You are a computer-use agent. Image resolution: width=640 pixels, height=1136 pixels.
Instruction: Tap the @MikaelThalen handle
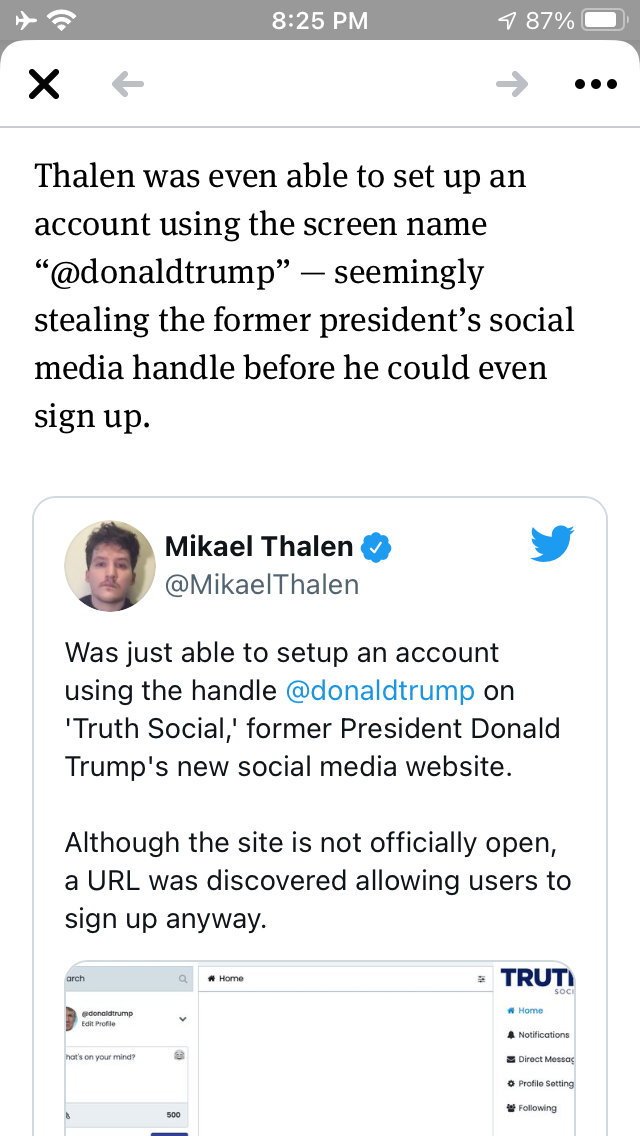tap(261, 584)
